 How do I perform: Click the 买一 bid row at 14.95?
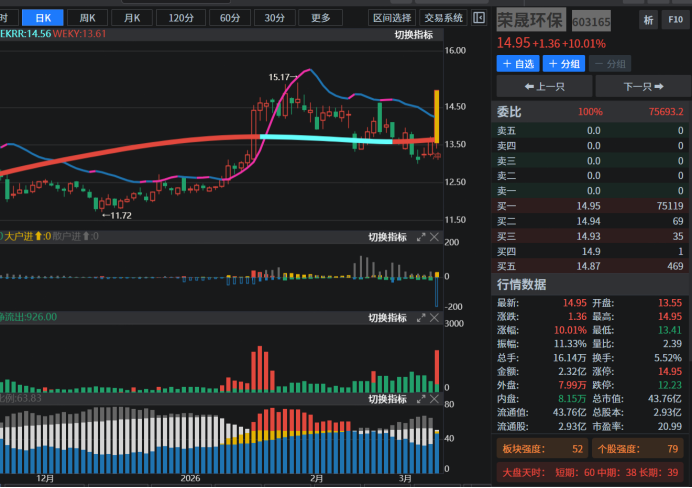[x=591, y=206]
